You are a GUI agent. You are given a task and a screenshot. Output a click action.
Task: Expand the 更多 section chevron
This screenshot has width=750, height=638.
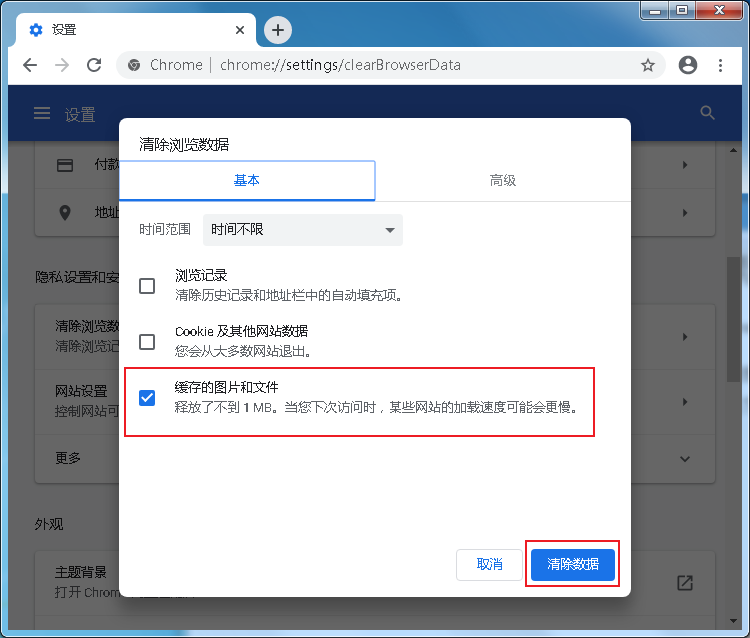[685, 459]
